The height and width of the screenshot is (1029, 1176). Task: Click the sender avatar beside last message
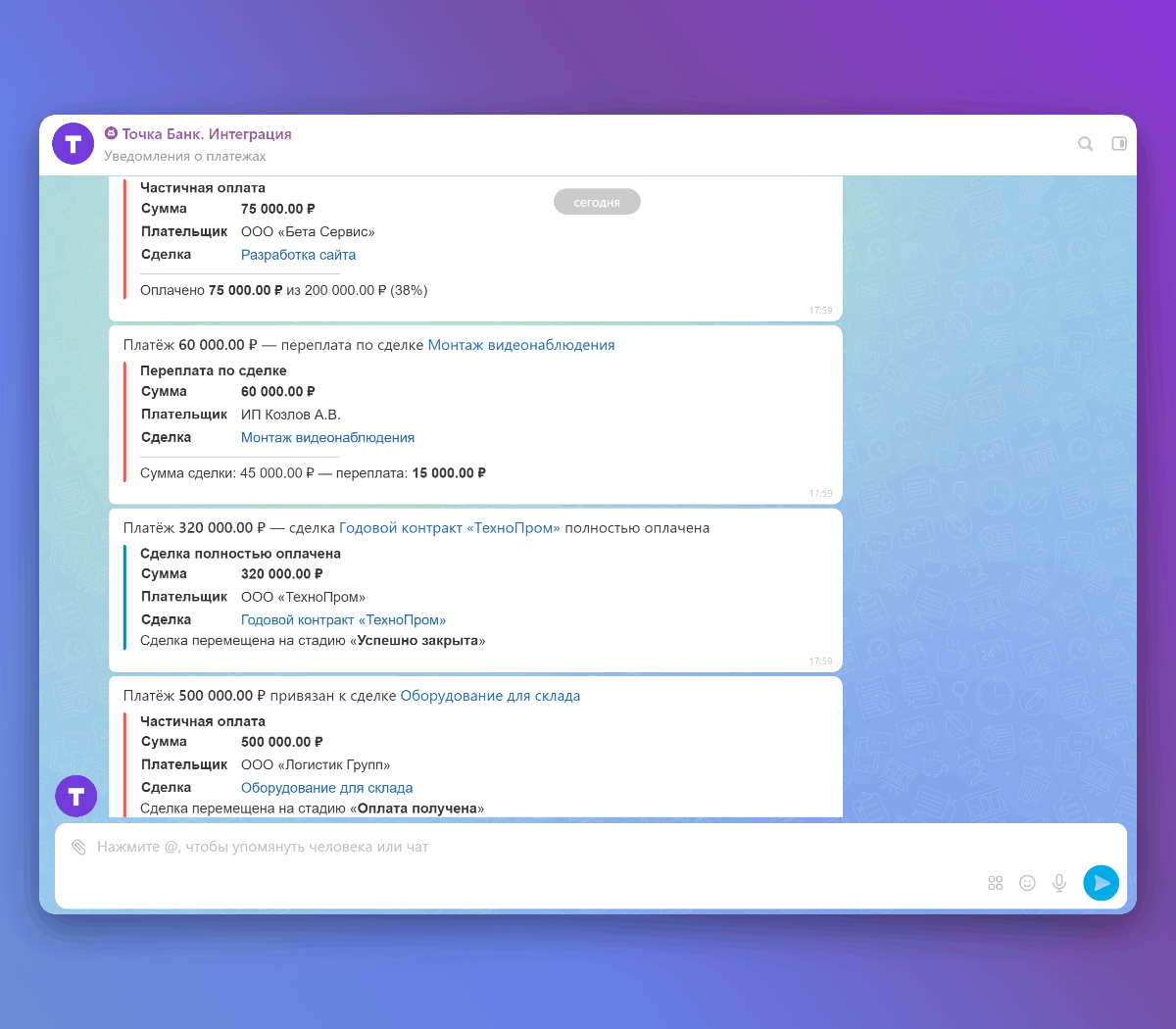76,796
